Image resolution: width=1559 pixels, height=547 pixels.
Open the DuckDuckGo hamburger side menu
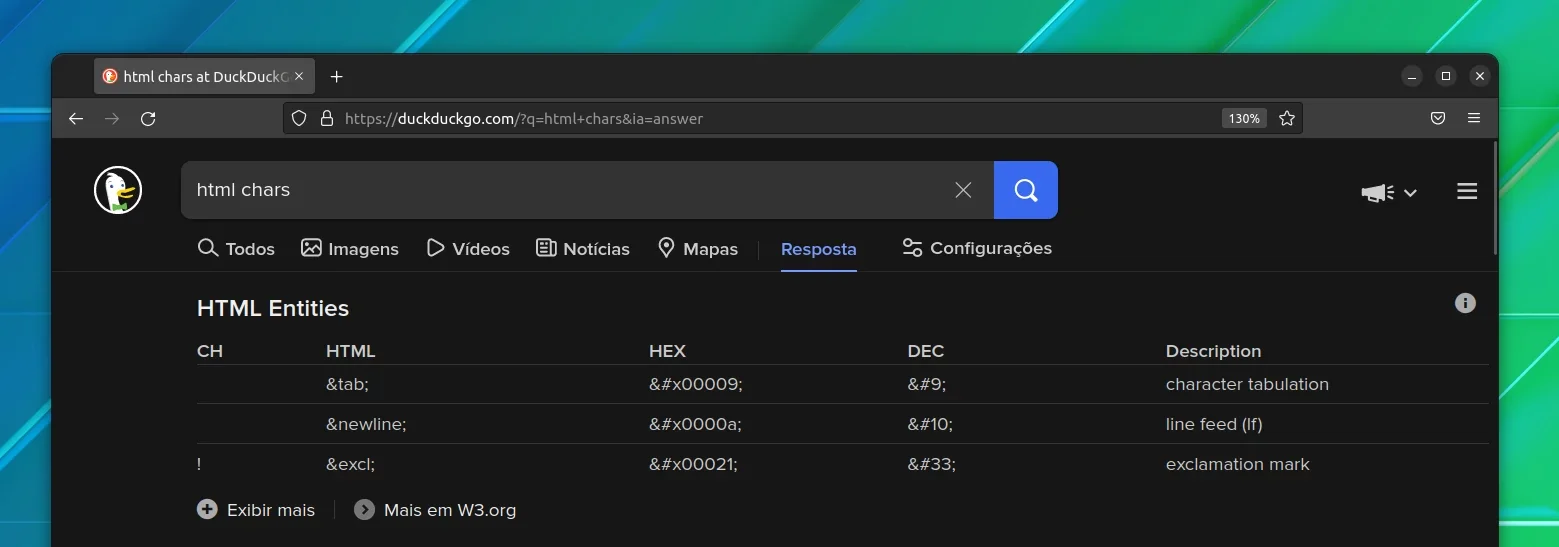pyautogui.click(x=1467, y=191)
